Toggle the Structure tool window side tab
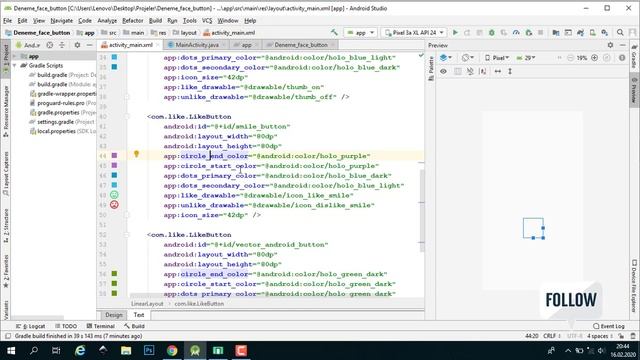Viewport: 640px width, 360px height. [x=6, y=226]
